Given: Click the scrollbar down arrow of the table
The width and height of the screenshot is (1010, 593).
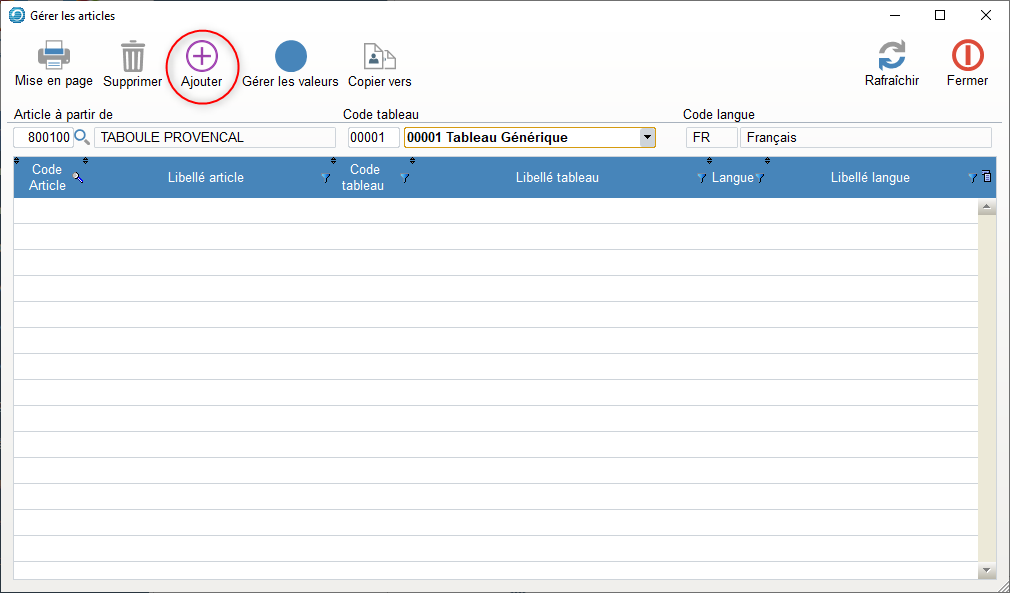Looking at the screenshot, I should (x=987, y=569).
